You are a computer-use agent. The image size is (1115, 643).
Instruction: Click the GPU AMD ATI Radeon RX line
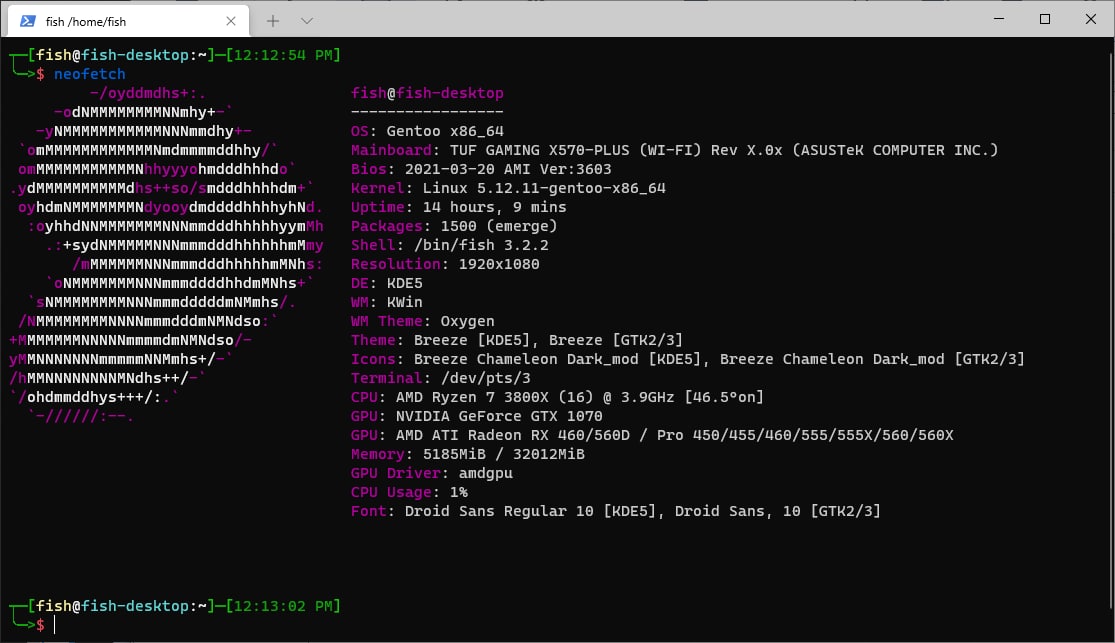(x=652, y=435)
